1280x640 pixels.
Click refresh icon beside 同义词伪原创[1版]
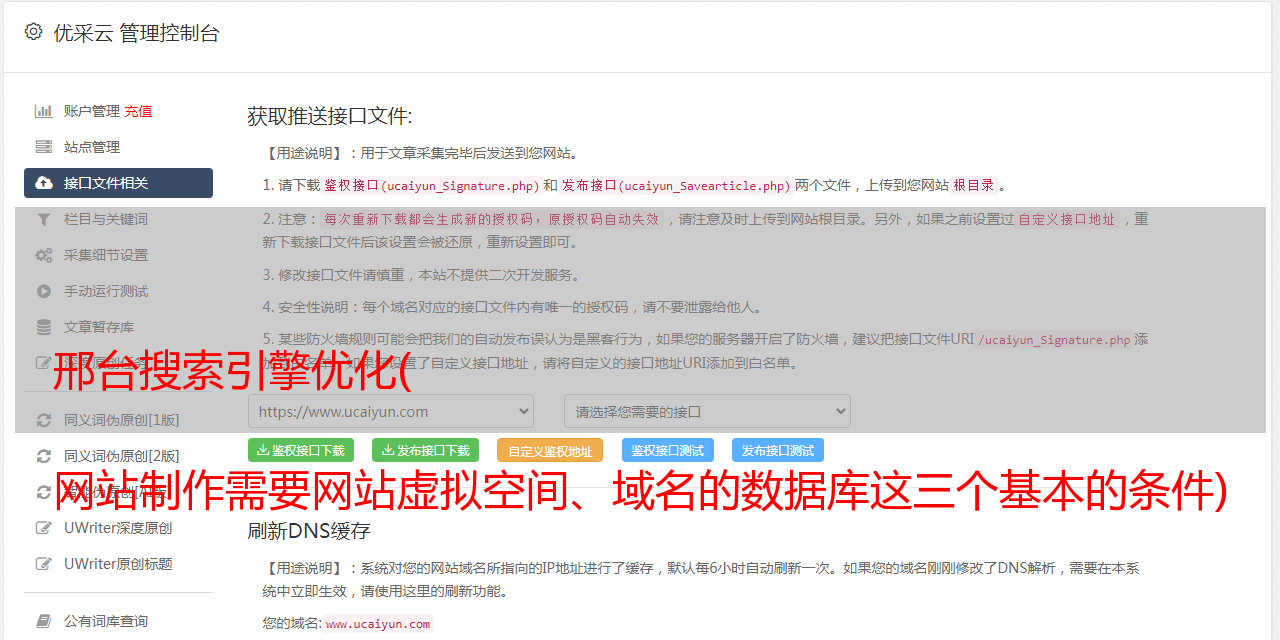pyautogui.click(x=44, y=420)
